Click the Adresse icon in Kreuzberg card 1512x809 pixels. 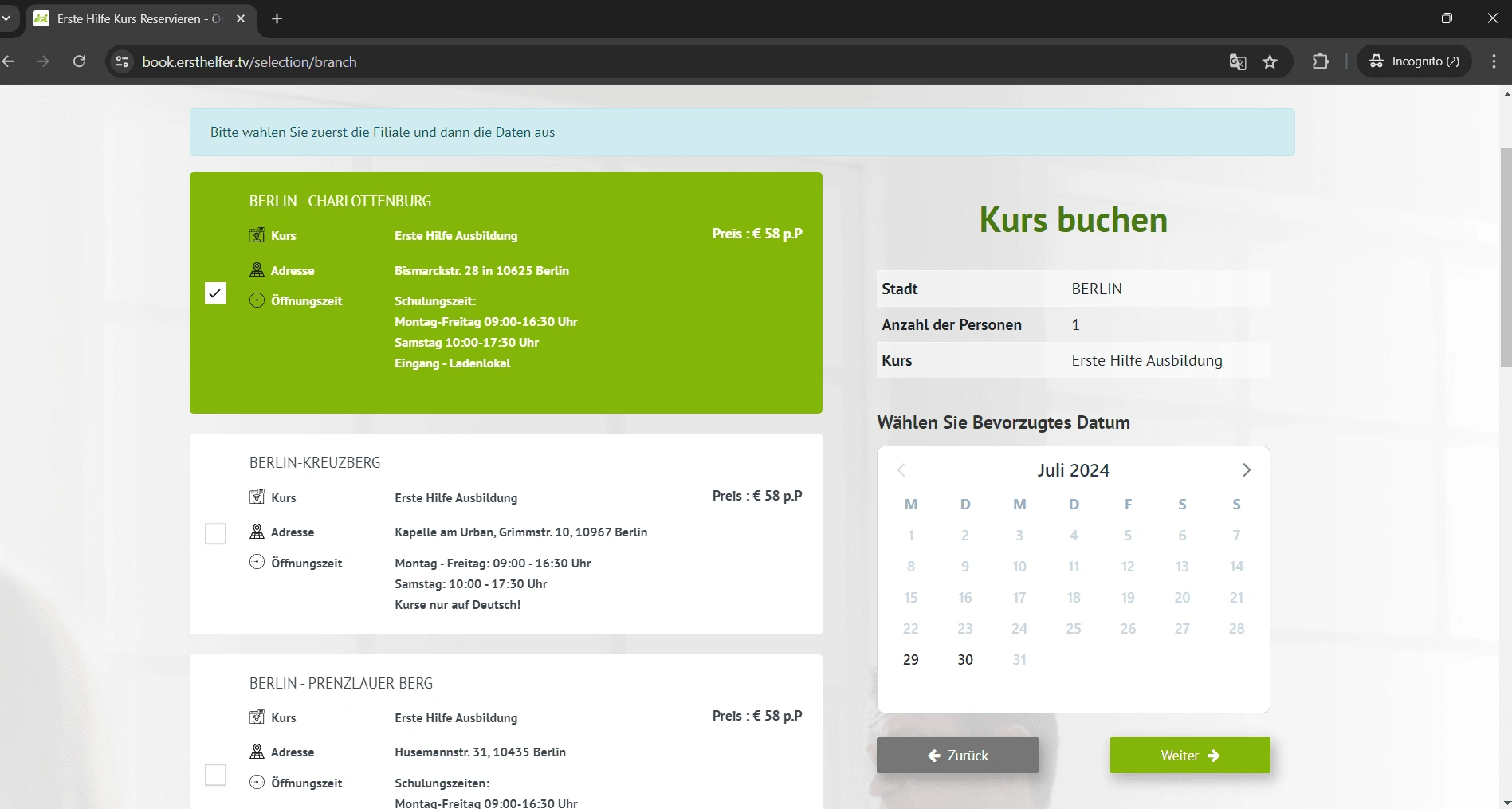(257, 532)
